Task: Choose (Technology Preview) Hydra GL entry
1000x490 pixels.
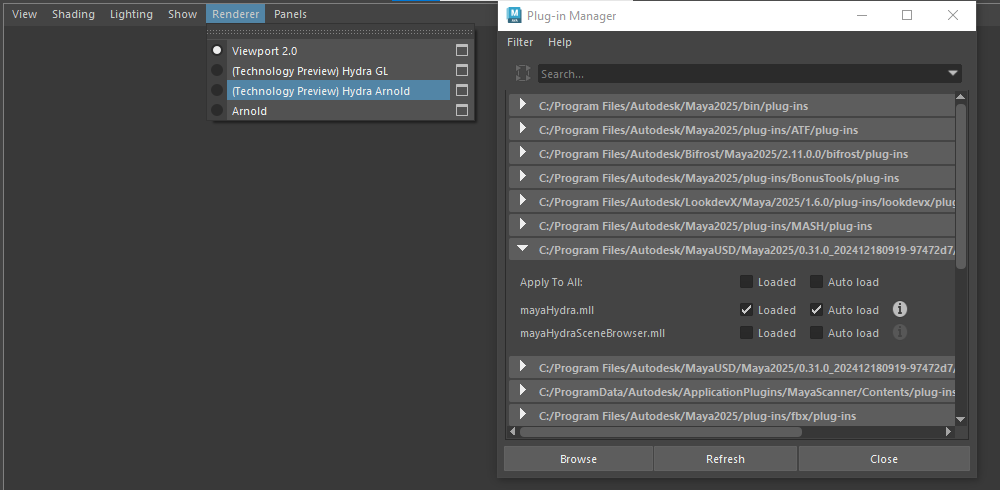Action: (x=310, y=71)
